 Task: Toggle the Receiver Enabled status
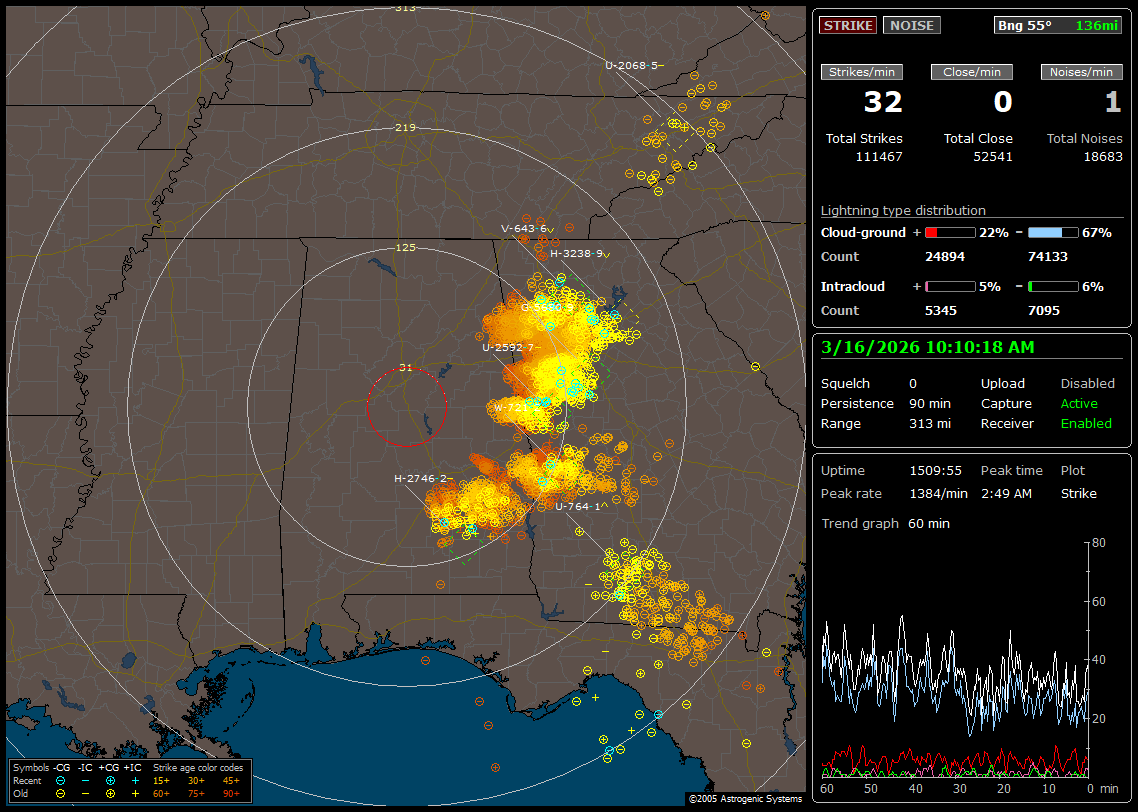1085,423
